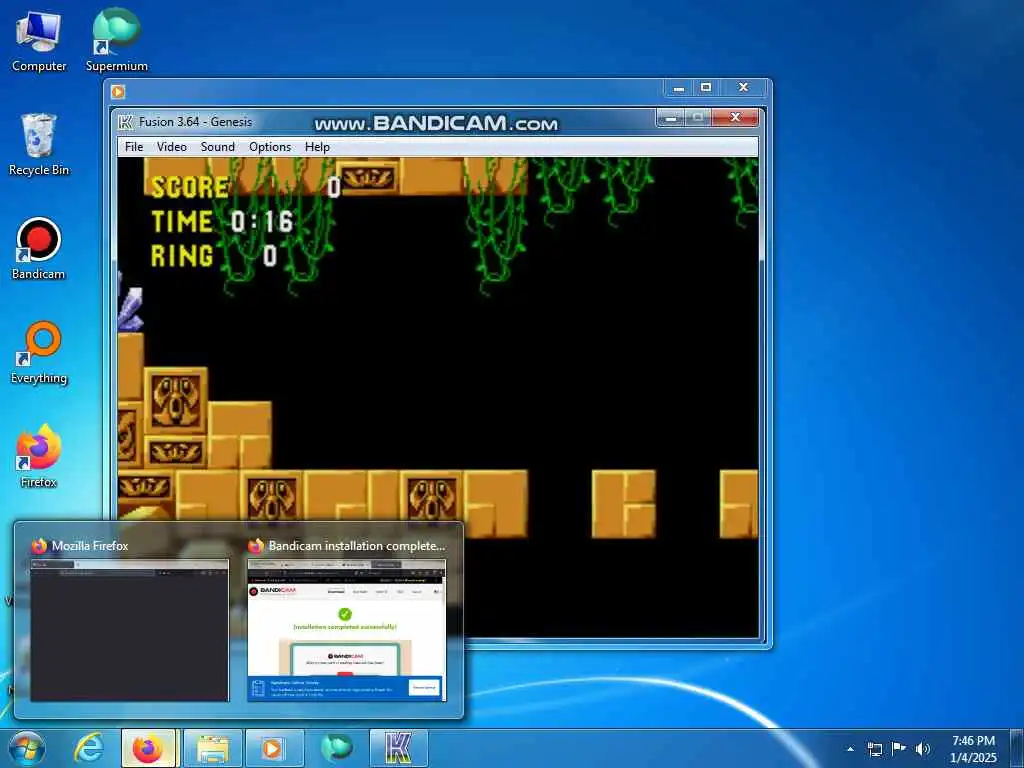This screenshot has width=1024, height=768.
Task: Click the network tray icon
Action: click(x=874, y=749)
